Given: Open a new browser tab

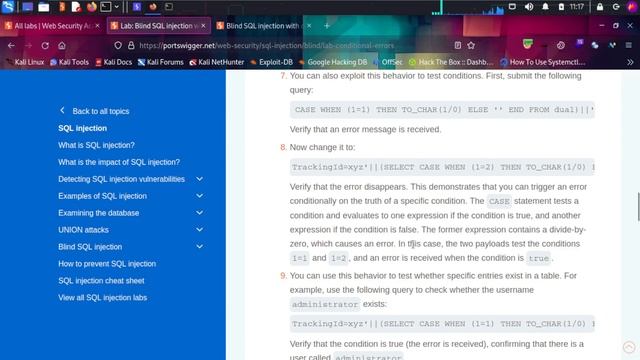Looking at the screenshot, I should point(327,26).
